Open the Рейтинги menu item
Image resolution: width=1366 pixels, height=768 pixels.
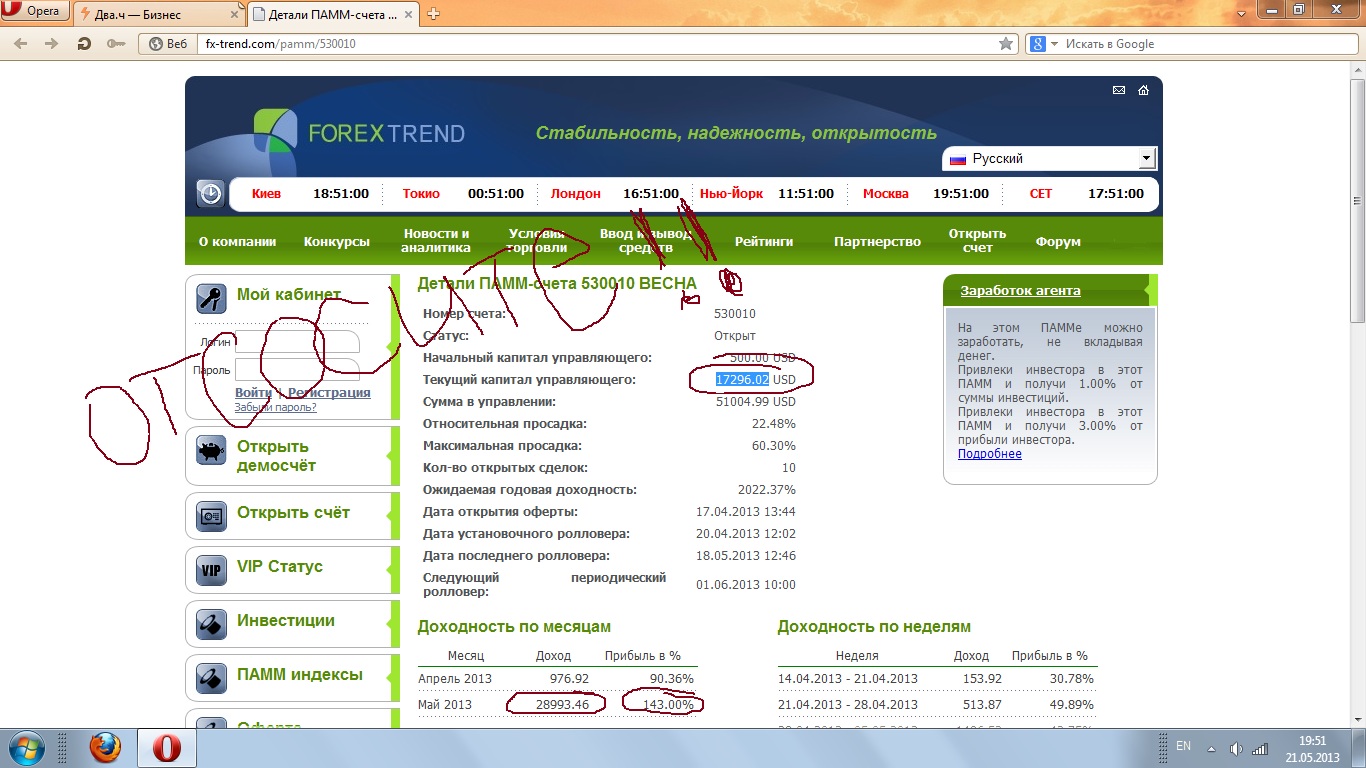764,242
